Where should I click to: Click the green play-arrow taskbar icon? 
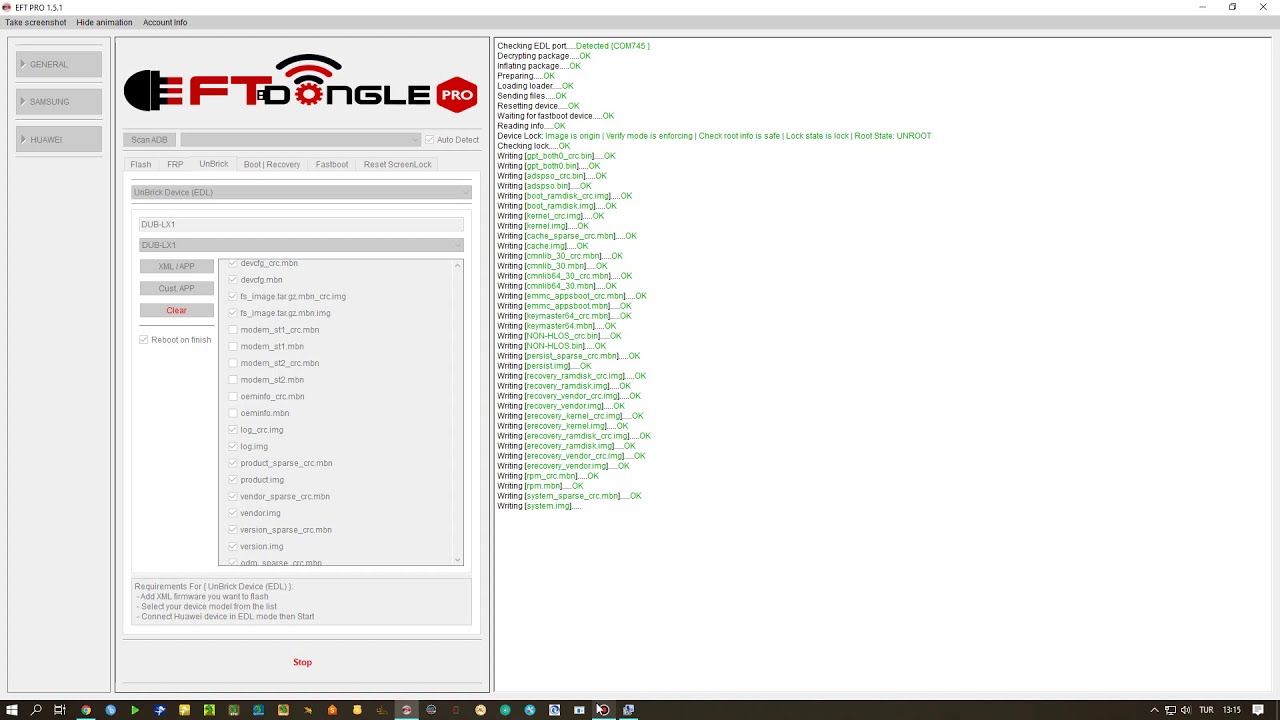coord(135,710)
